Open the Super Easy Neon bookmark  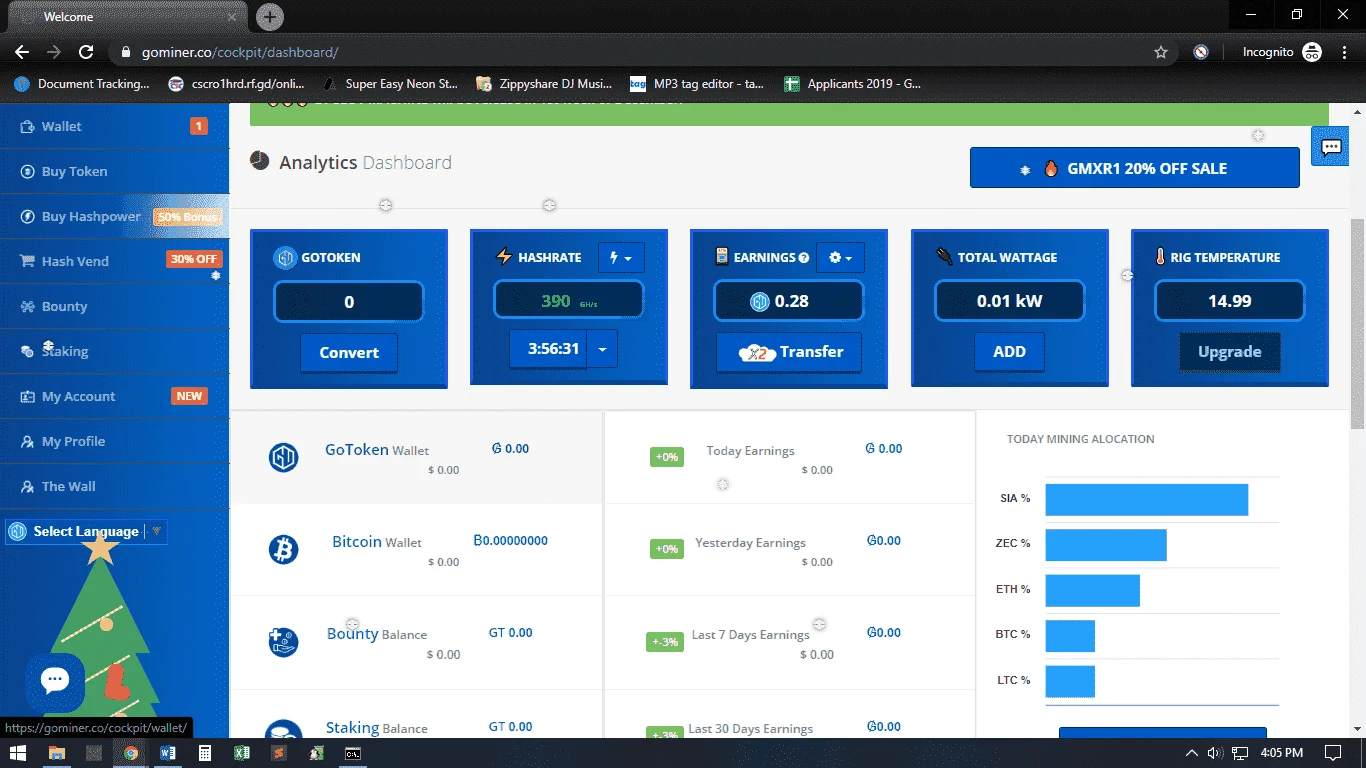coord(392,84)
